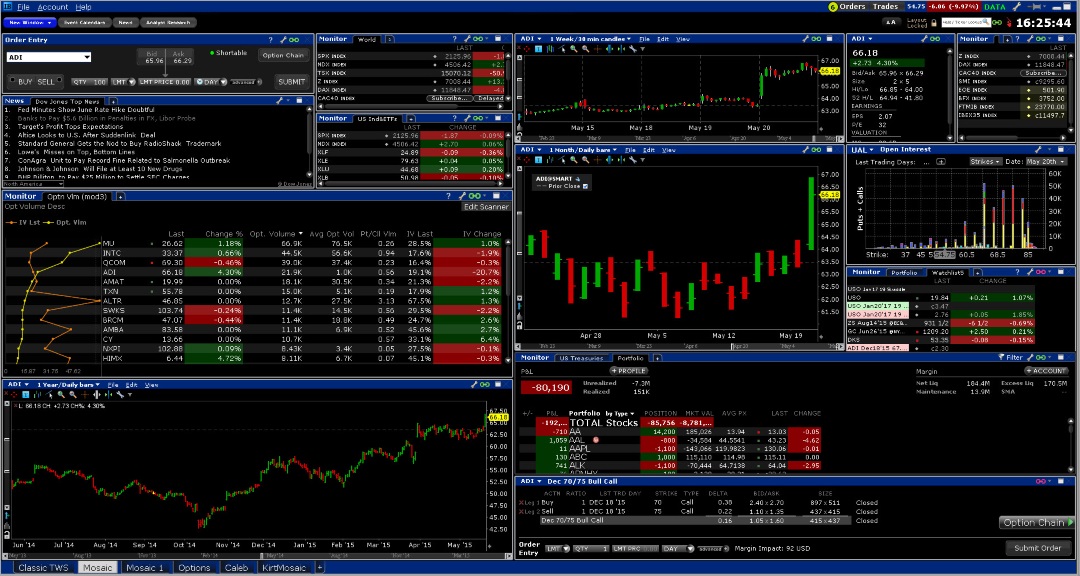Open the 1 Week/30 min candles timeframe dropdown
The image size is (1080, 576).
pyautogui.click(x=589, y=39)
